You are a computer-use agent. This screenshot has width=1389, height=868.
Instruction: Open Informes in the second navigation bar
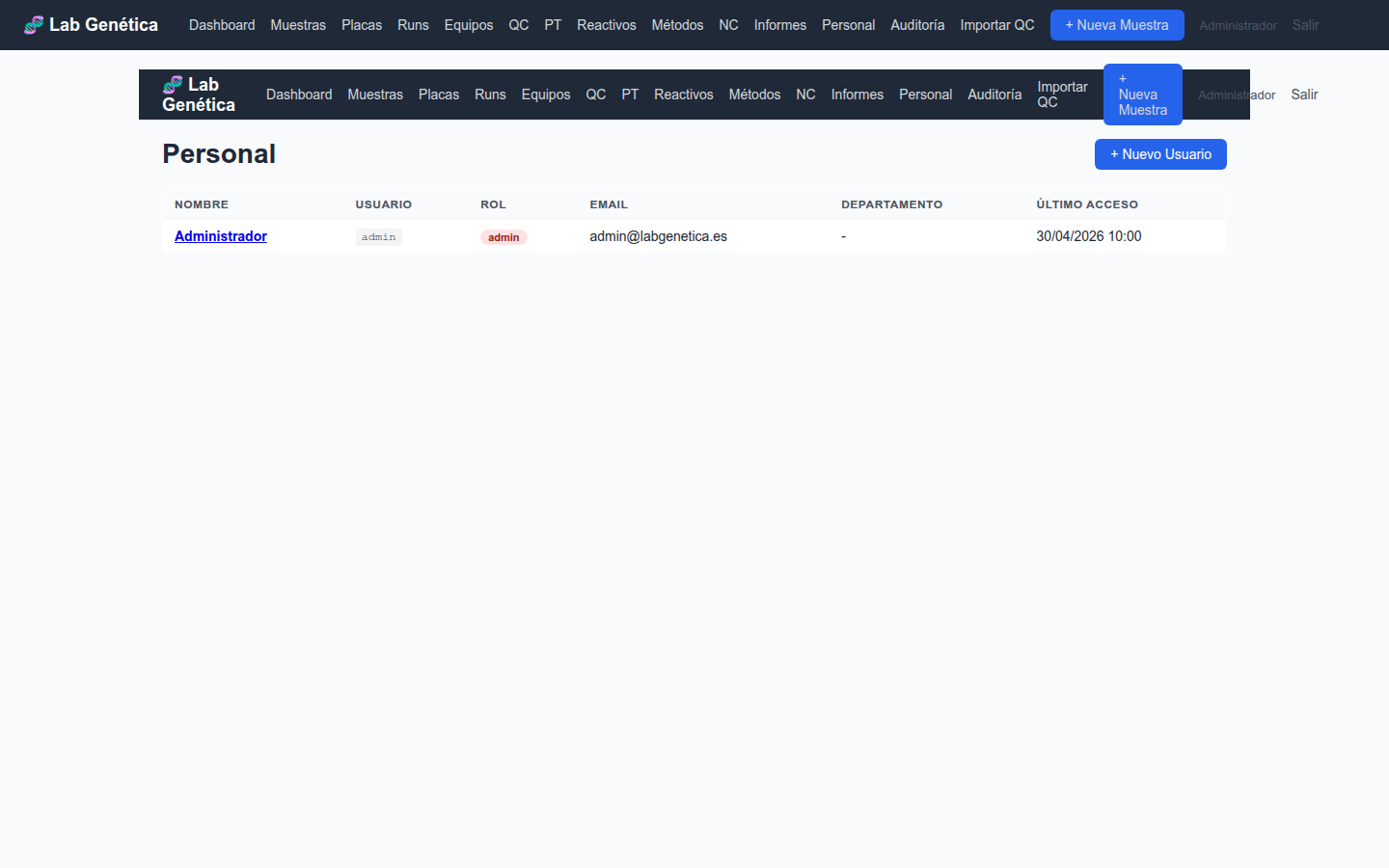point(858,95)
